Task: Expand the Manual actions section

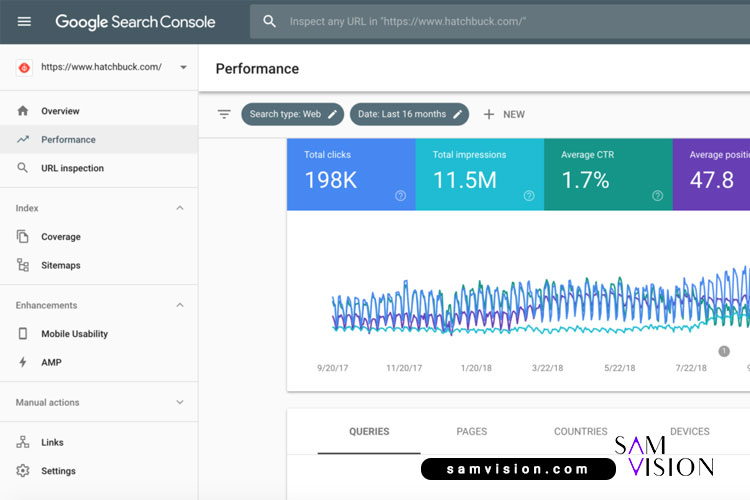Action: 180,402
